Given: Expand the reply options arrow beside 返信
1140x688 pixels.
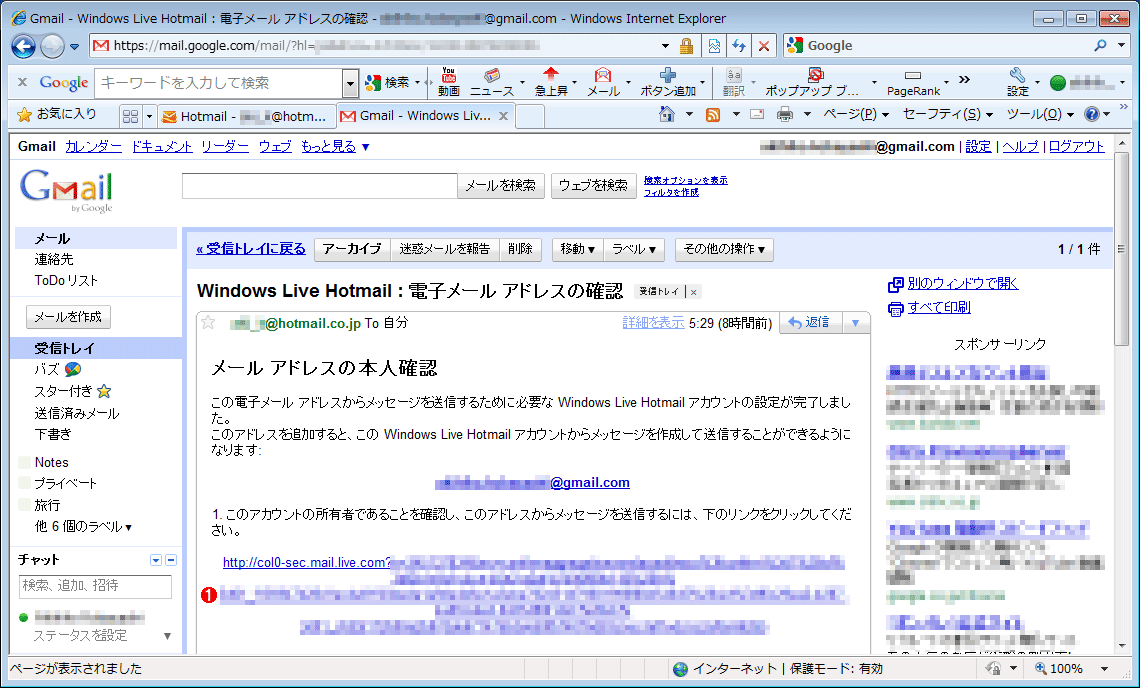Looking at the screenshot, I should (856, 322).
